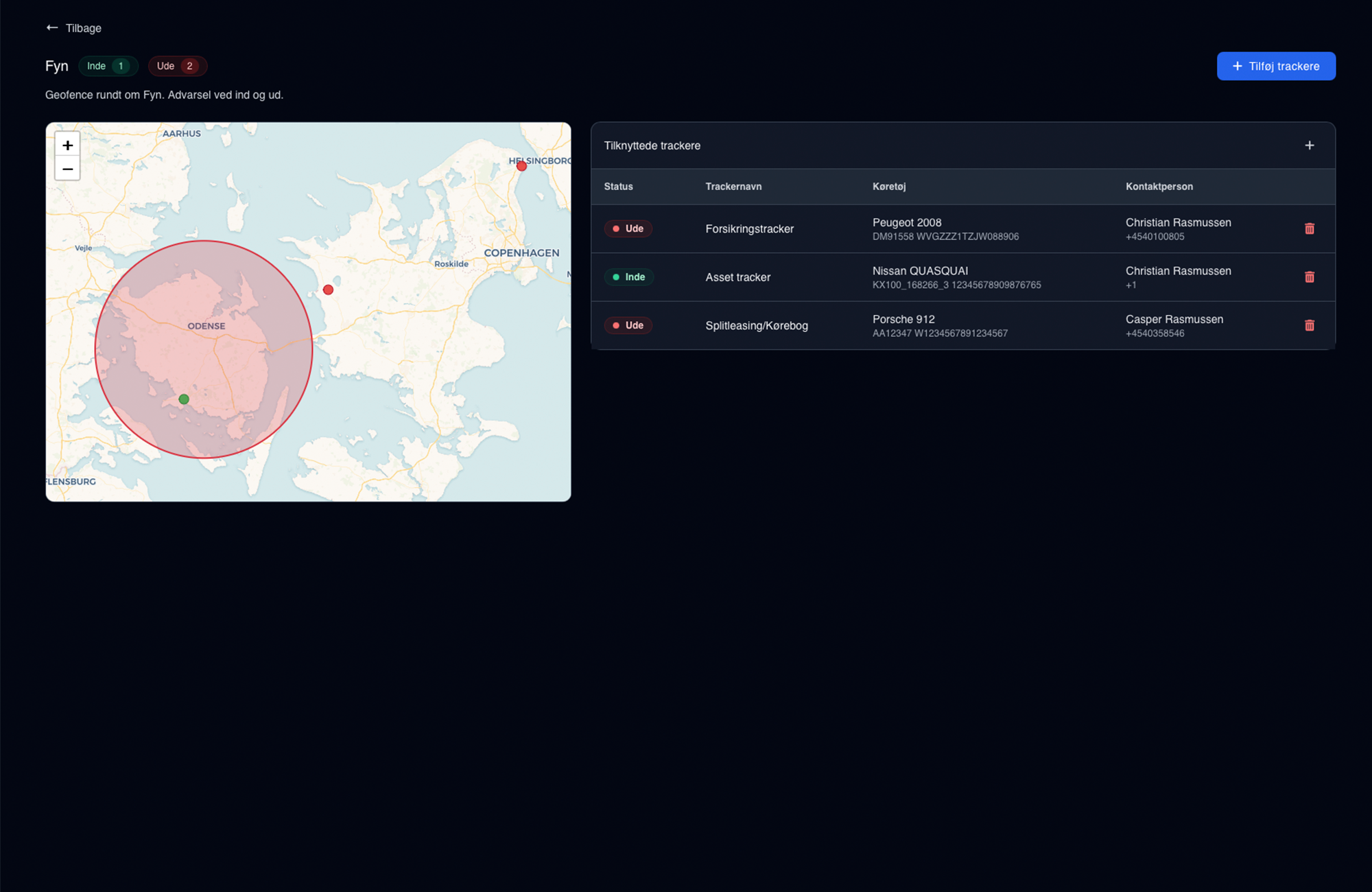Click red tracker marker near Helsingborg
Viewport: 1372px width, 892px height.
click(521, 166)
